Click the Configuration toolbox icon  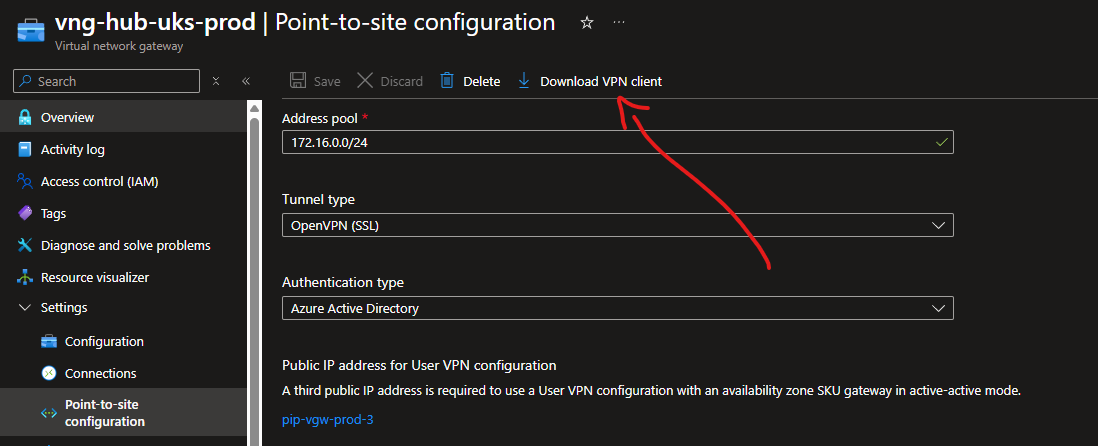pos(49,342)
